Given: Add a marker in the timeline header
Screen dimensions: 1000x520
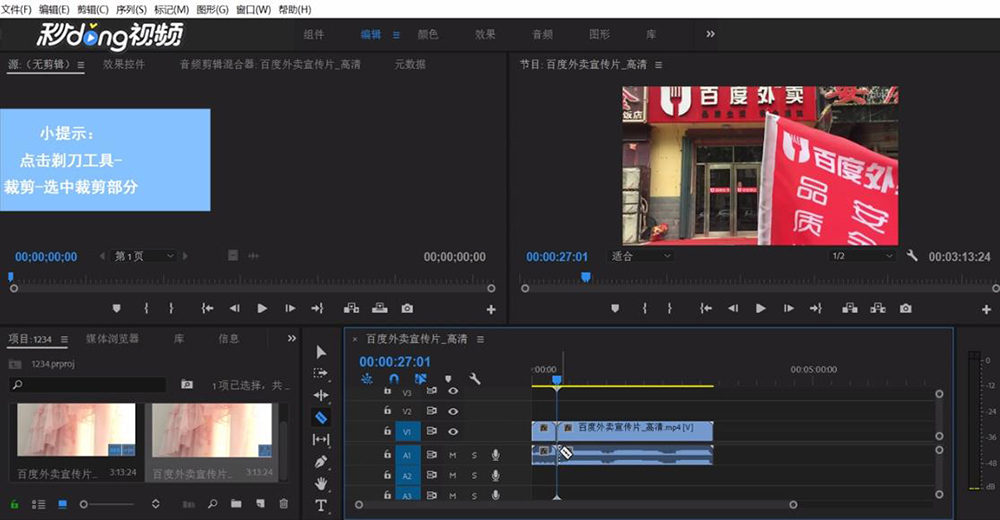Looking at the screenshot, I should point(448,379).
